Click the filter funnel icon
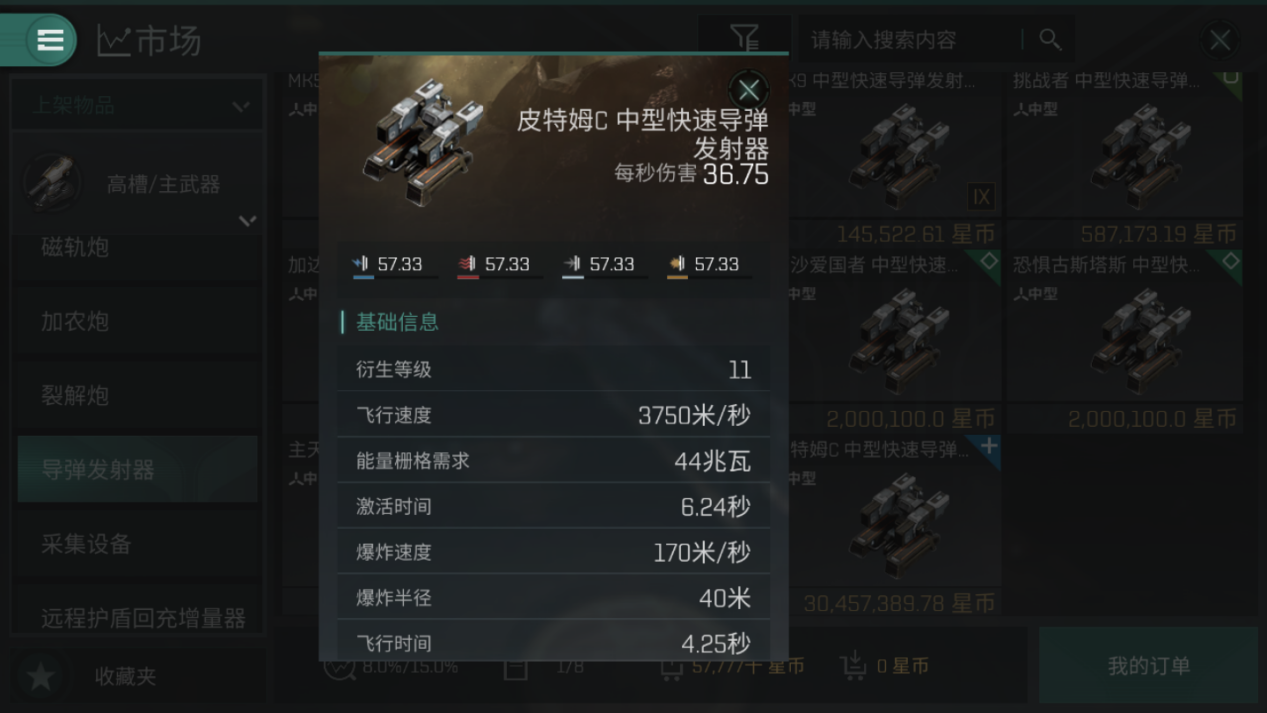This screenshot has height=713, width=1267. tap(744, 39)
